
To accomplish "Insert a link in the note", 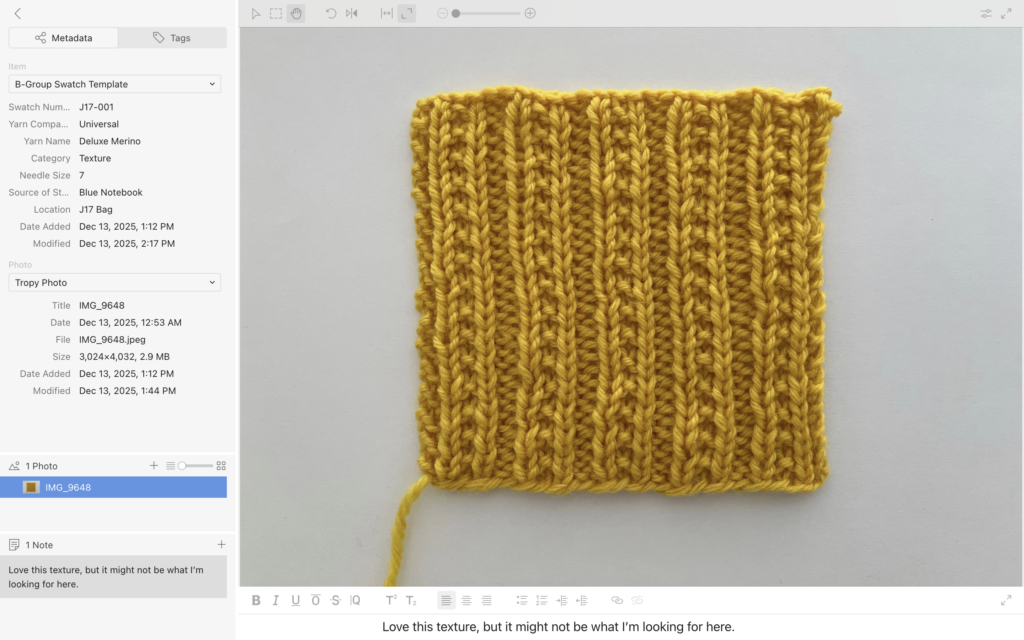I will (616, 600).
